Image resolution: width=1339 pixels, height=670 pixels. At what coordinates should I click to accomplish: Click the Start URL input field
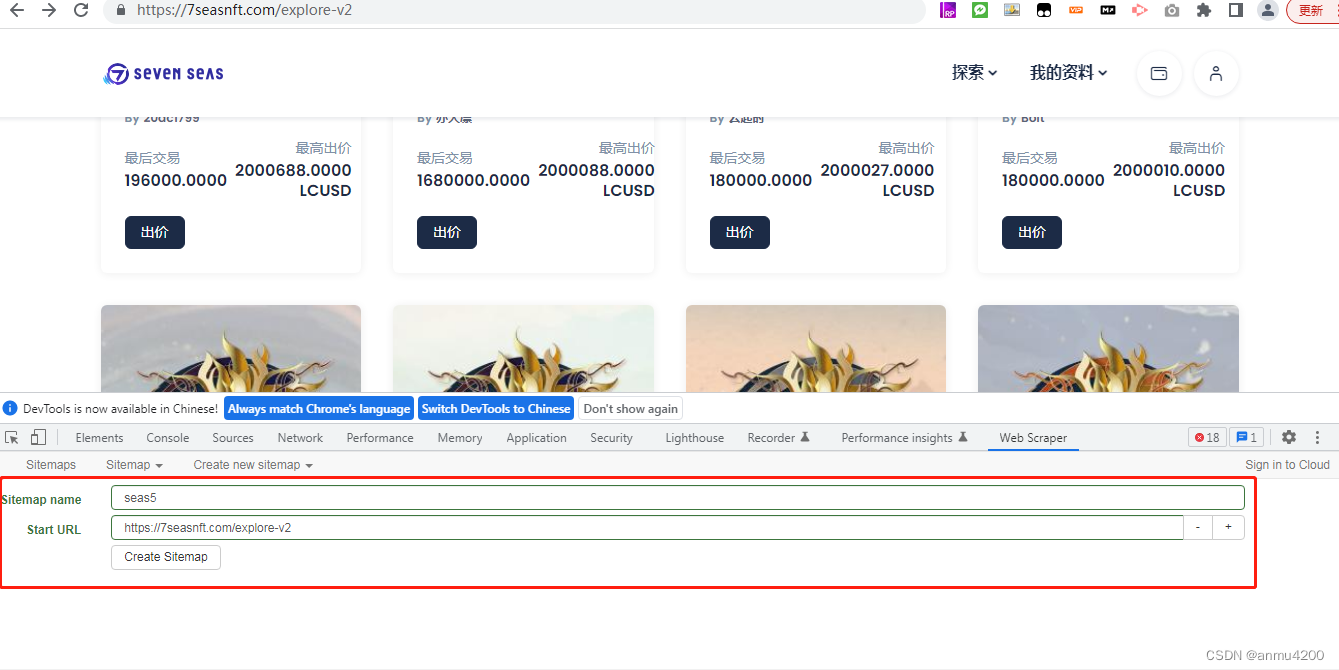click(x=647, y=527)
